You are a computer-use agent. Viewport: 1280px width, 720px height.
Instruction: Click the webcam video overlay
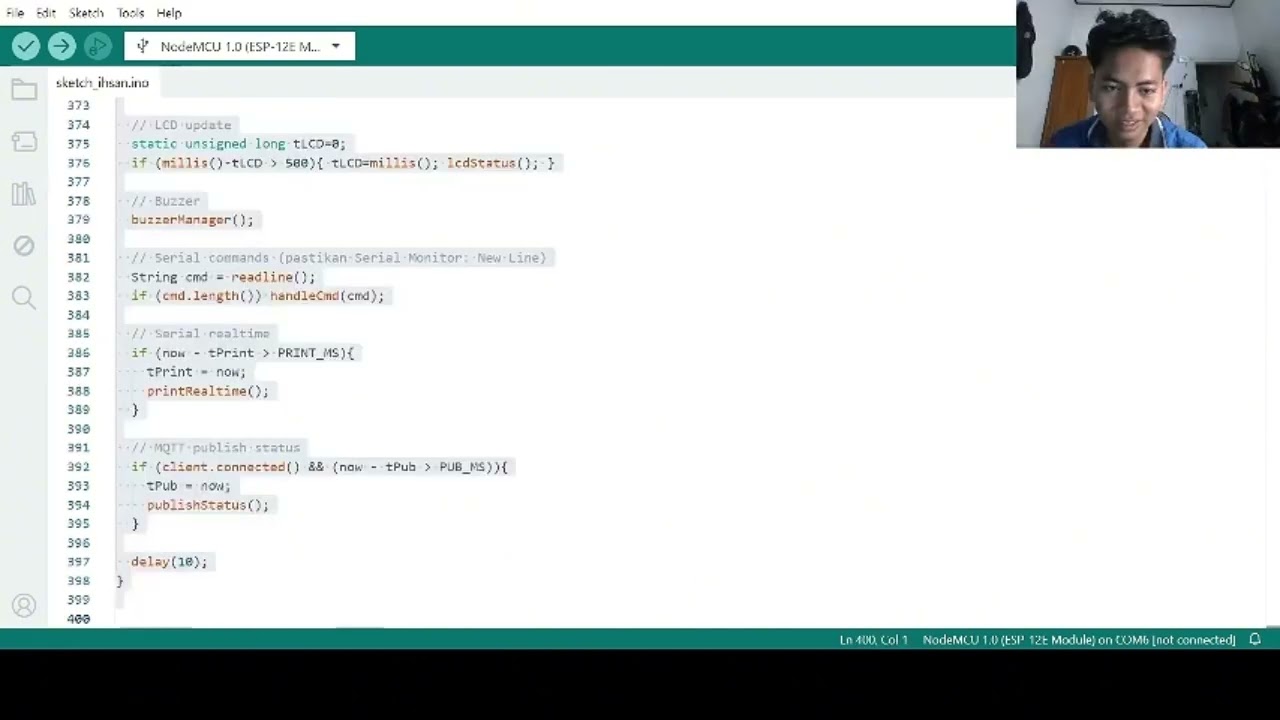1148,74
